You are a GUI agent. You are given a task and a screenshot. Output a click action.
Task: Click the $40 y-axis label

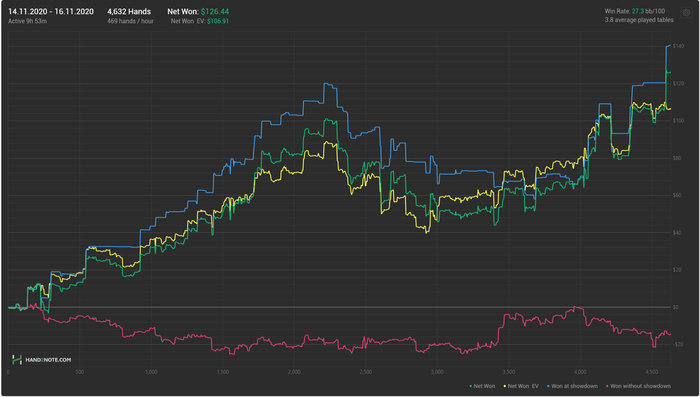tap(677, 233)
